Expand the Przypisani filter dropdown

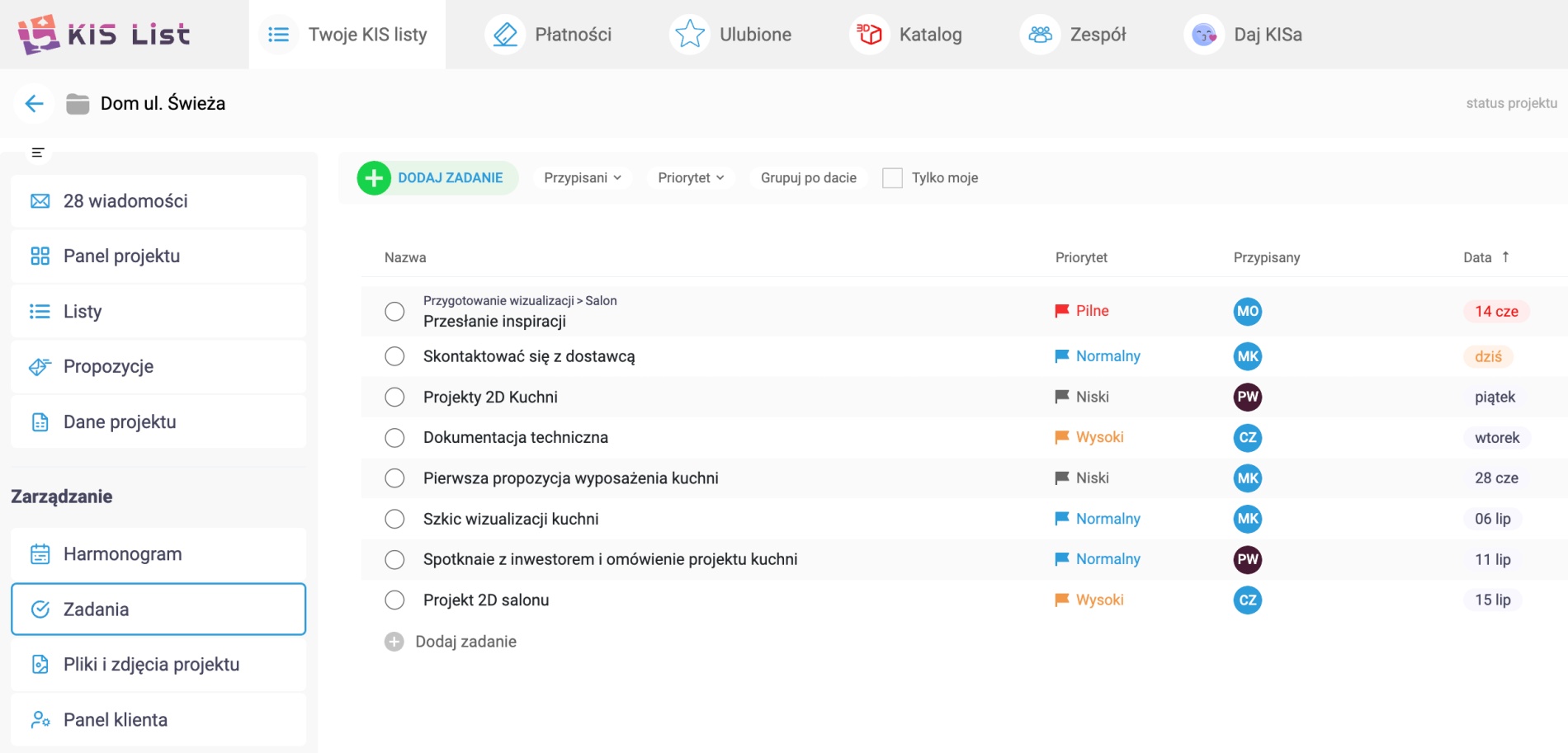pyautogui.click(x=582, y=178)
